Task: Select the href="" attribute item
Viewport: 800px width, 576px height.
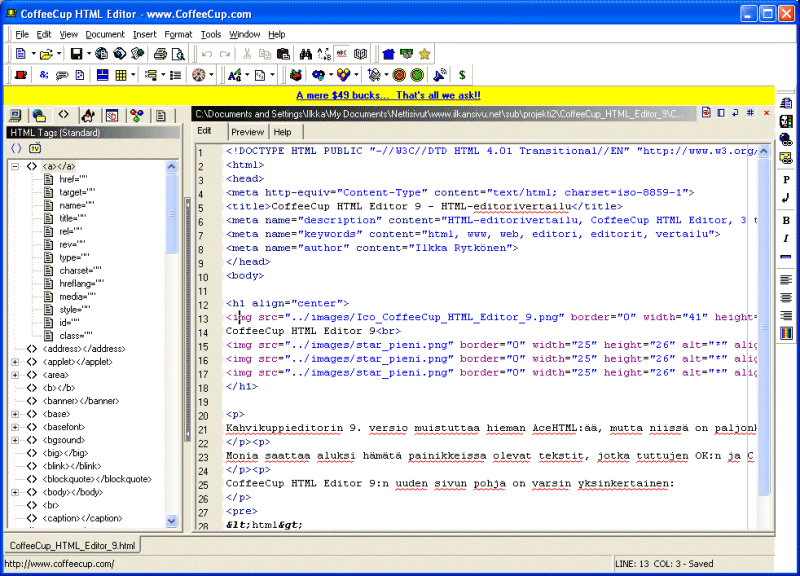Action: tap(73, 179)
